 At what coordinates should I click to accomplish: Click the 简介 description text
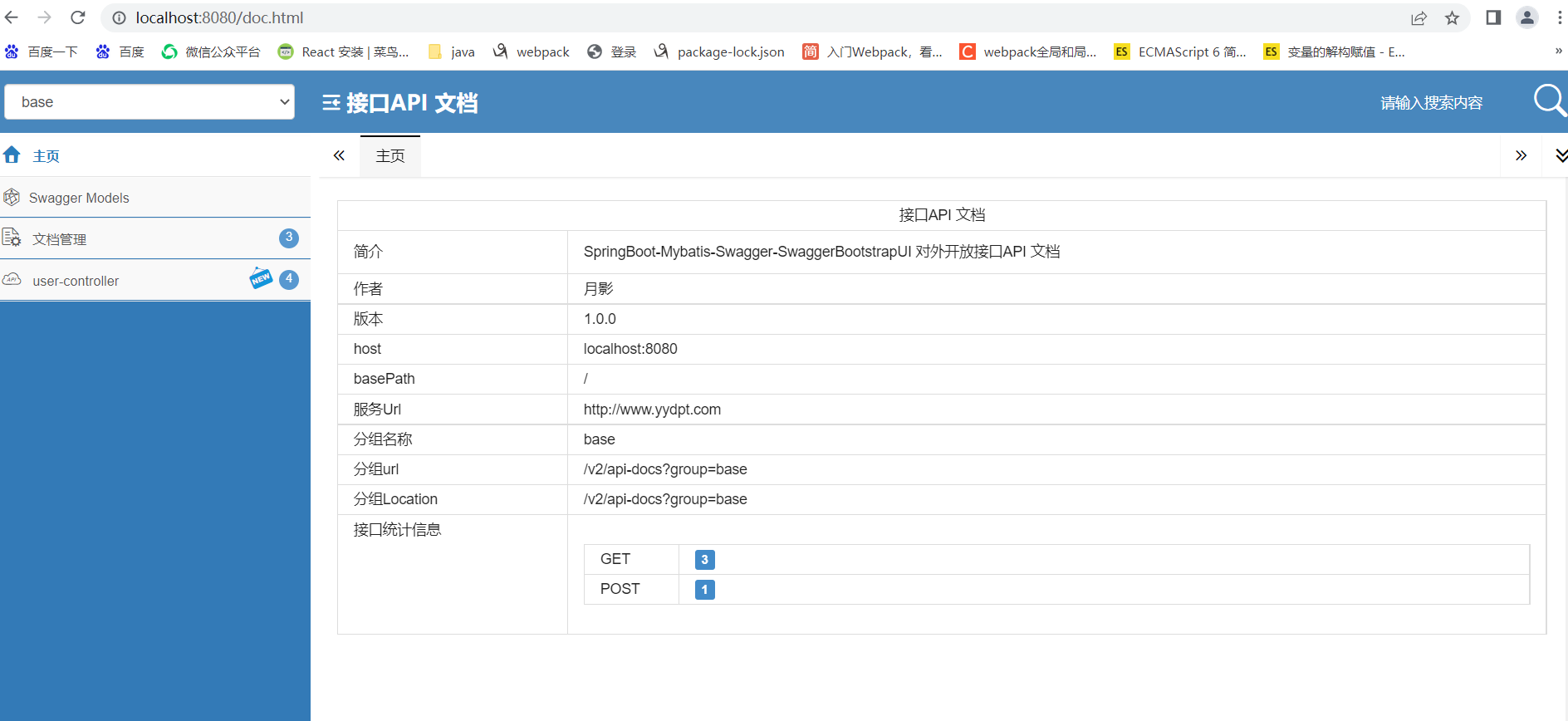click(x=821, y=252)
